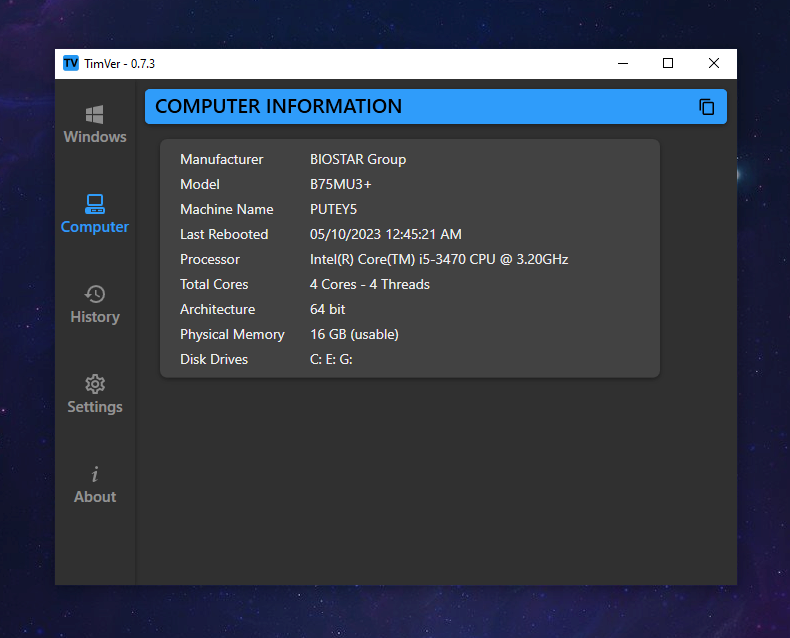Select the 'Processor' label
This screenshot has height=638, width=790.
tap(210, 260)
